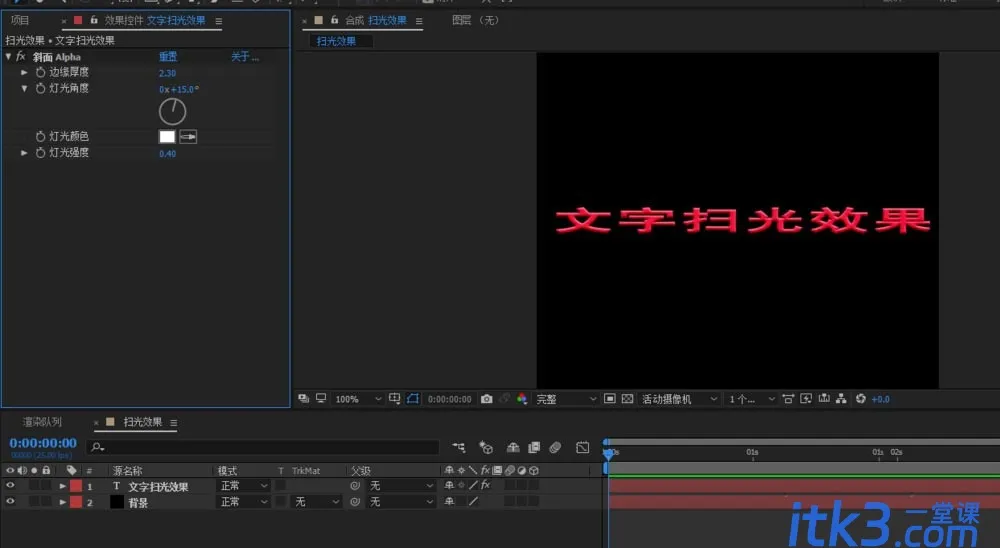The image size is (1000, 548).
Task: Click the primary viewer monitor icon
Action: [321, 399]
